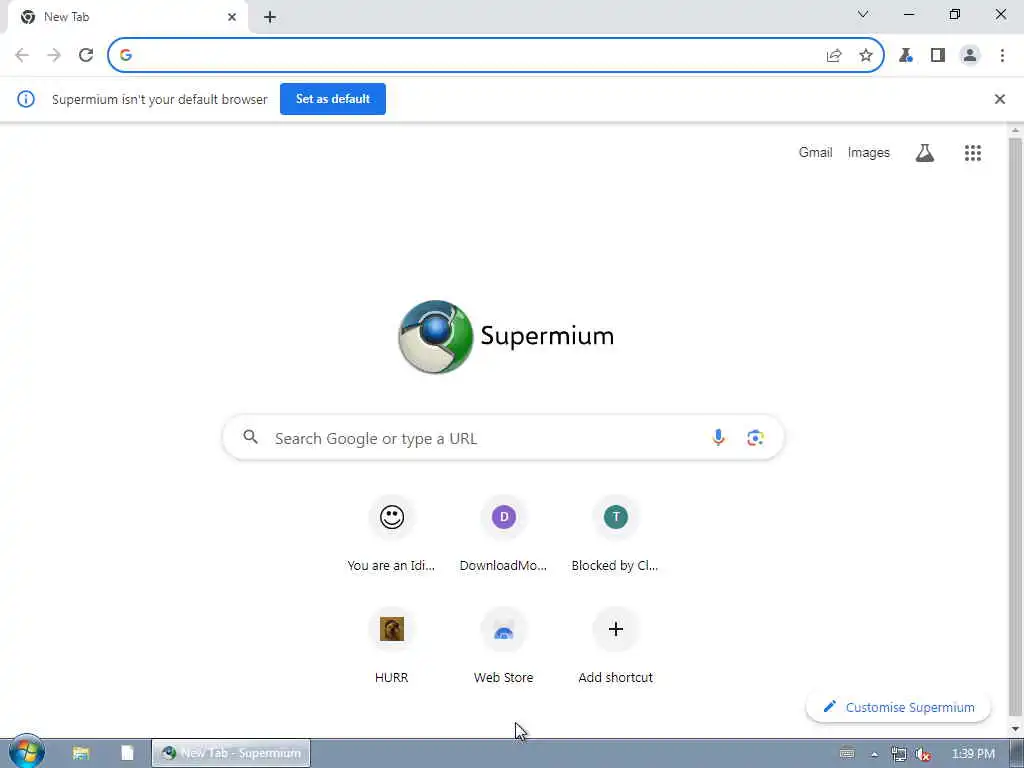Open the Images link

[869, 153]
